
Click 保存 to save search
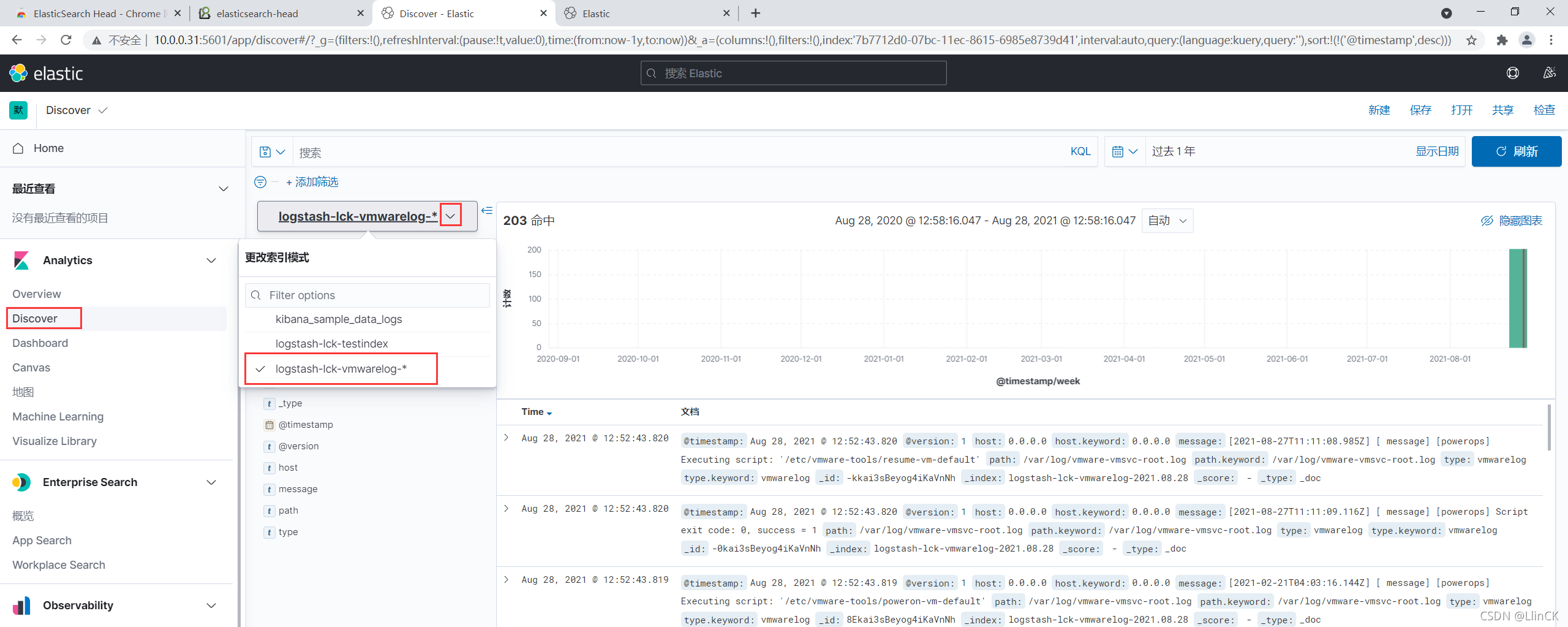1420,110
